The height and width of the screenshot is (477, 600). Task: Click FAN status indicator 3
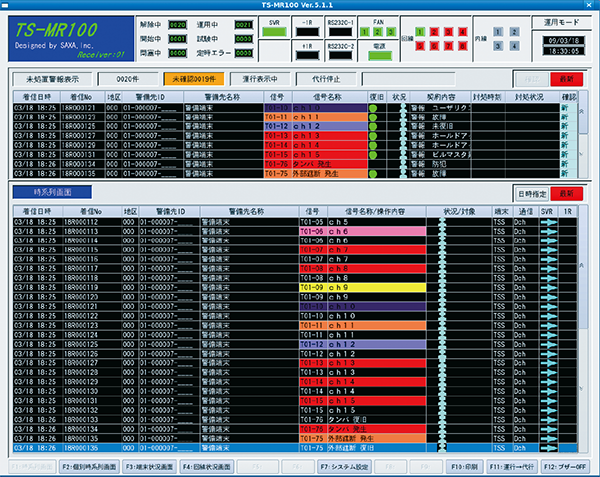point(391,32)
